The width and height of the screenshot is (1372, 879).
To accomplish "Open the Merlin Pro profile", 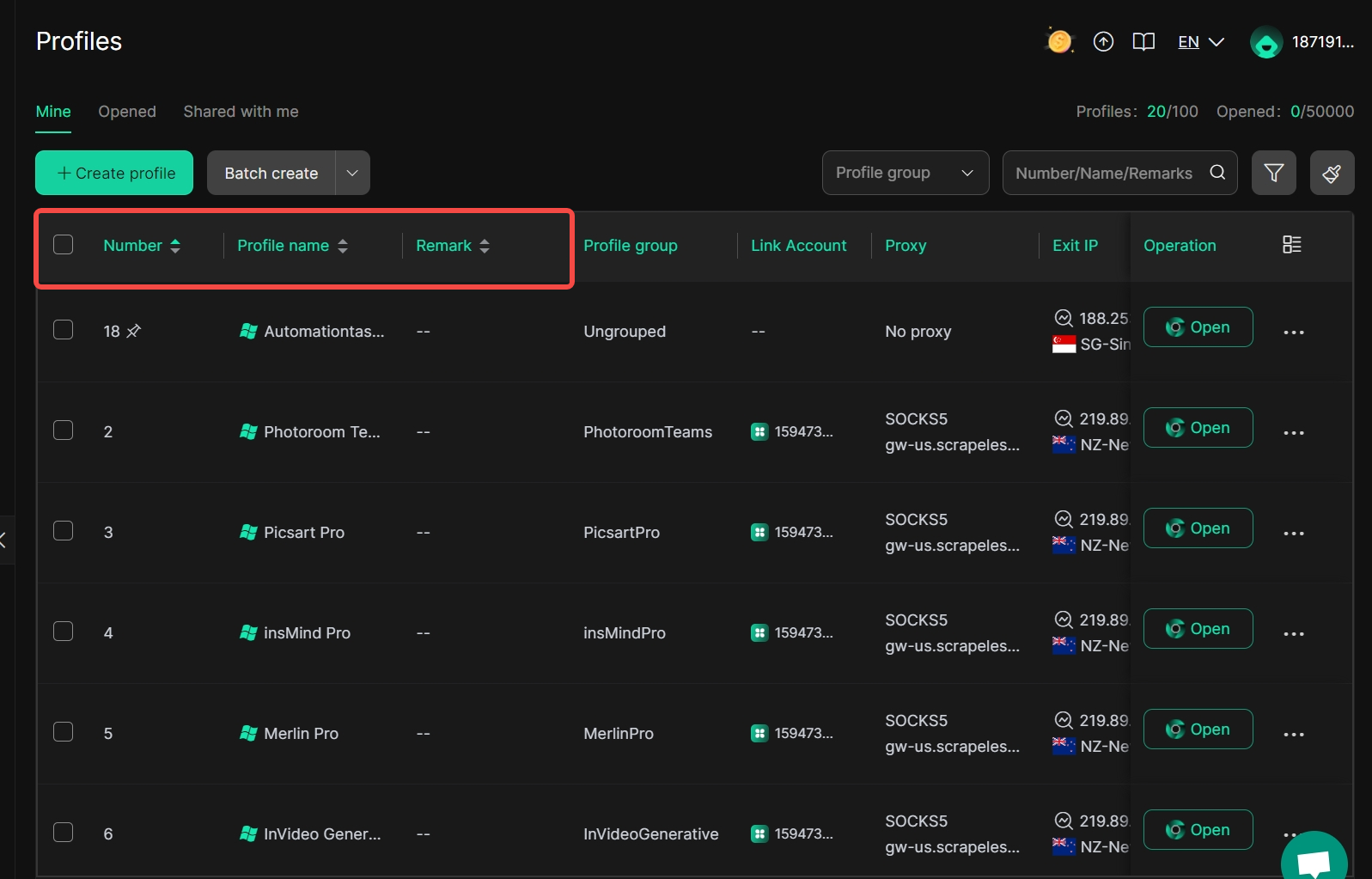I will 1198,729.
